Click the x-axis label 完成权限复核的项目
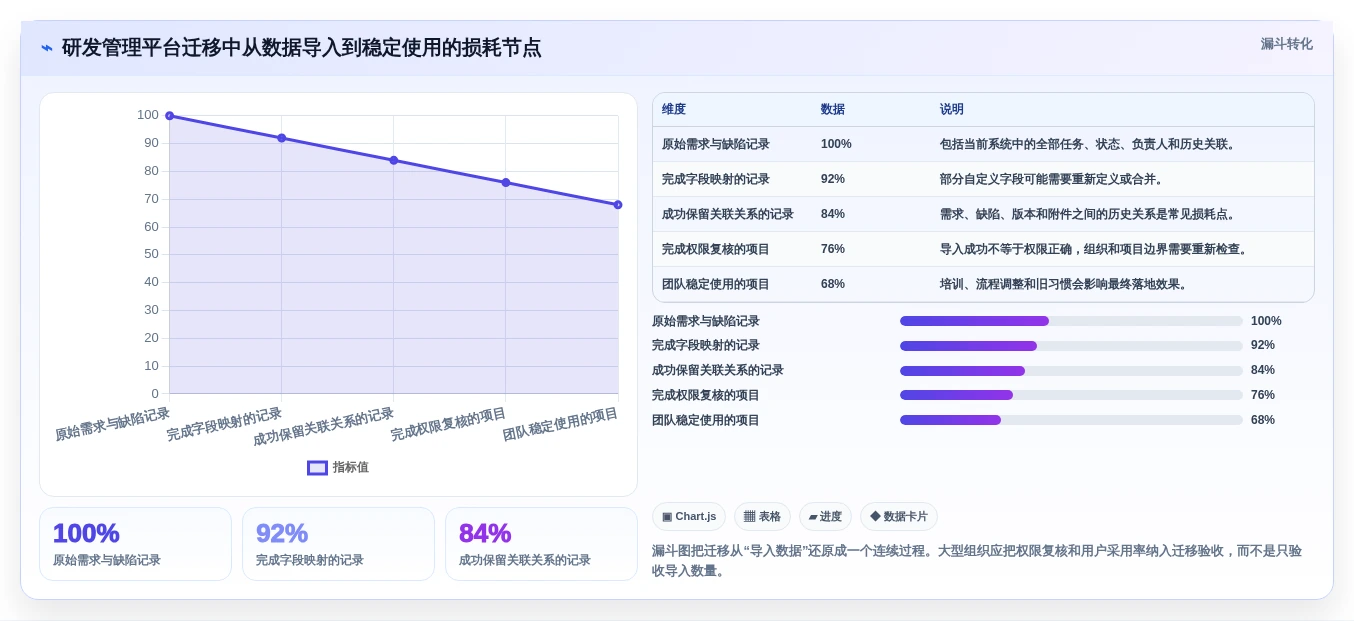 448,424
